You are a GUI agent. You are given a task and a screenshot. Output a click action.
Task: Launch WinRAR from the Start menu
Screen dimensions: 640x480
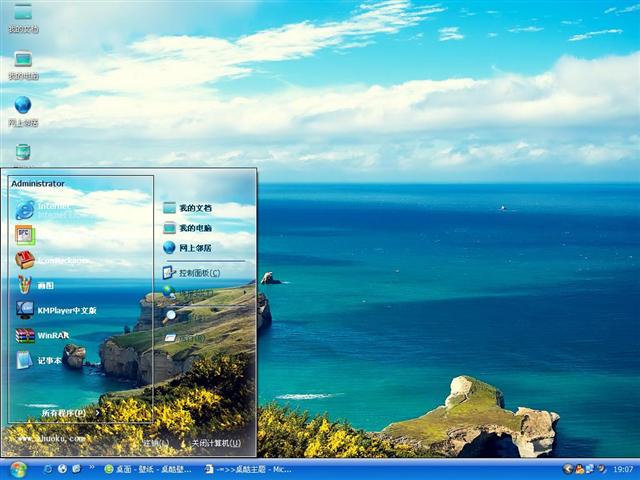click(x=42, y=336)
